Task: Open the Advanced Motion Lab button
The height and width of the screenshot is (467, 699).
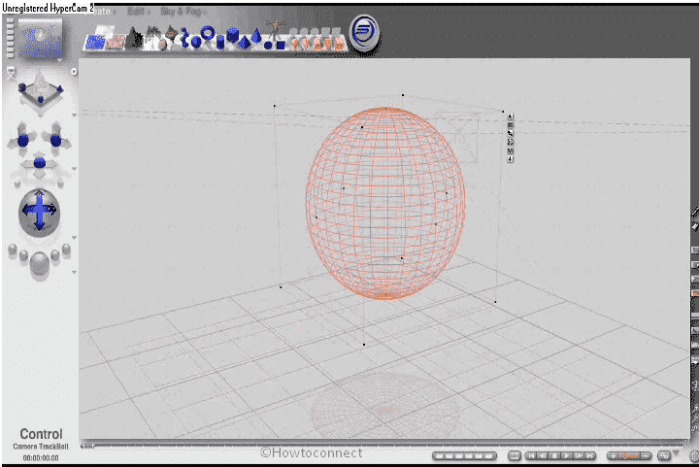Action: click(664, 456)
